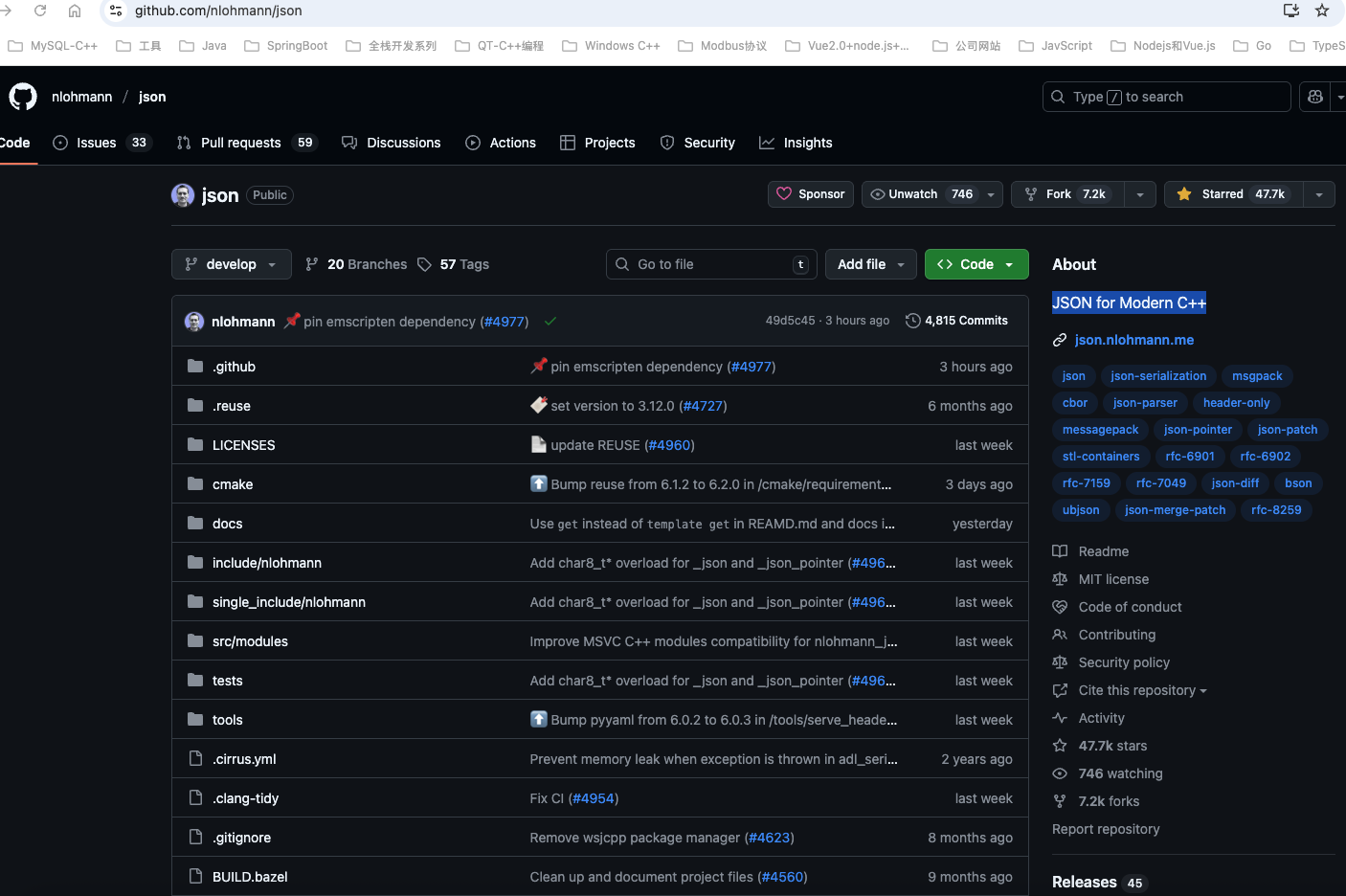Click the Readme book icon
The image size is (1346, 896).
point(1060,551)
